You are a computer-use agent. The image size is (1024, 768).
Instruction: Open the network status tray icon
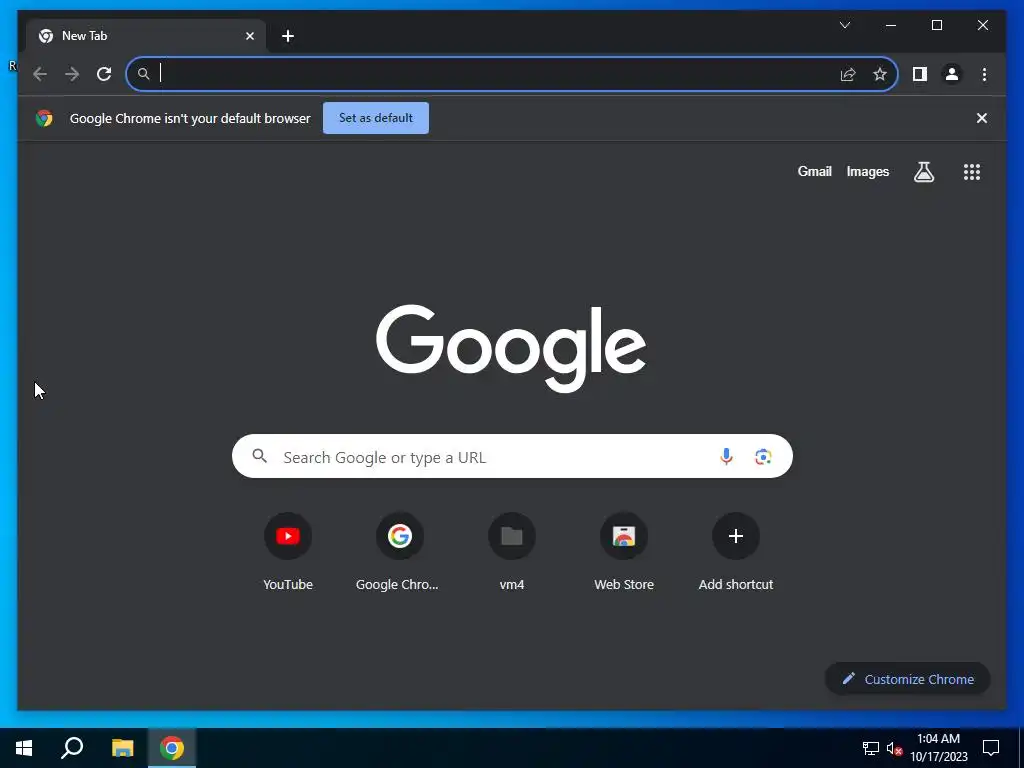(871, 748)
